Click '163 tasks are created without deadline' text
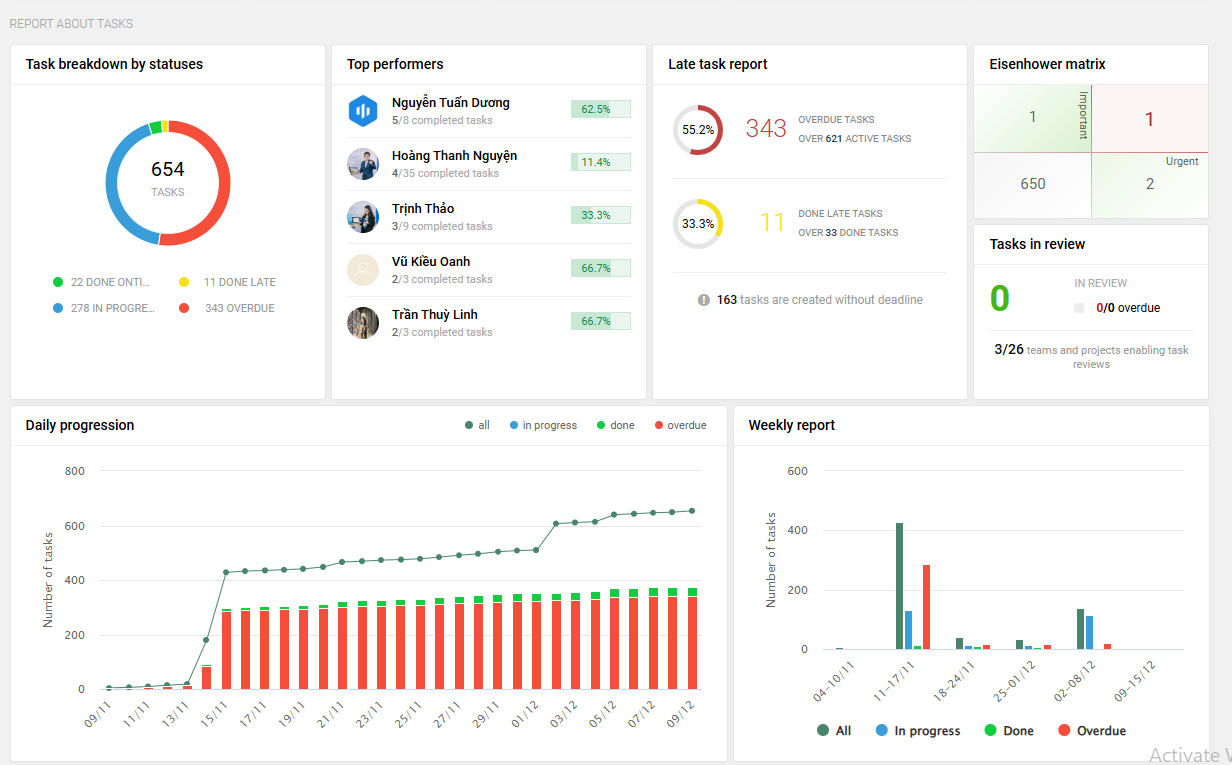 click(x=820, y=300)
